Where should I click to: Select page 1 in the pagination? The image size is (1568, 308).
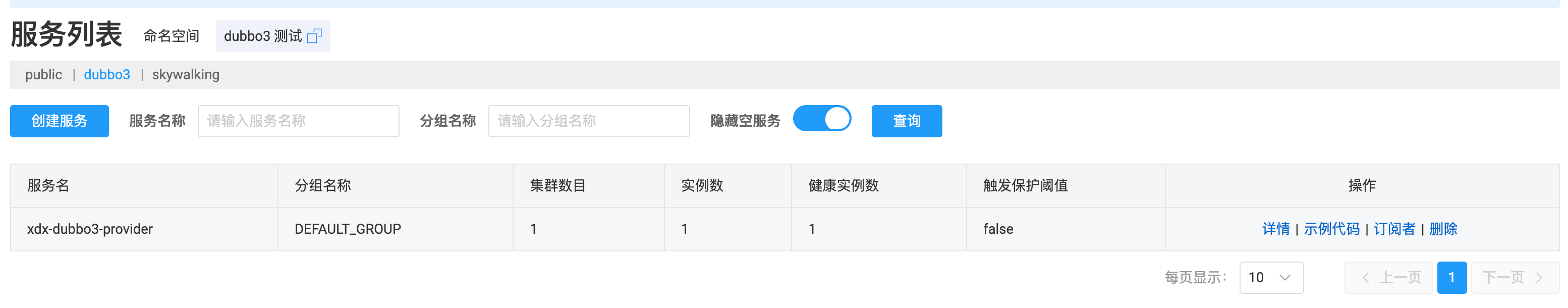pyautogui.click(x=1452, y=278)
